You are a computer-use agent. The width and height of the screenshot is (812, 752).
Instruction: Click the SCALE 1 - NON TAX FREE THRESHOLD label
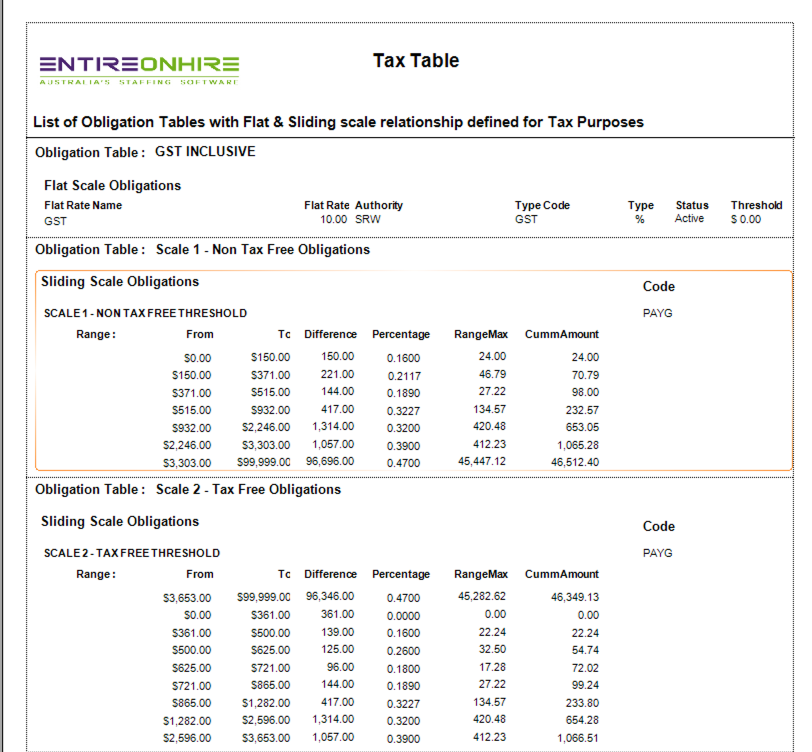click(x=146, y=314)
